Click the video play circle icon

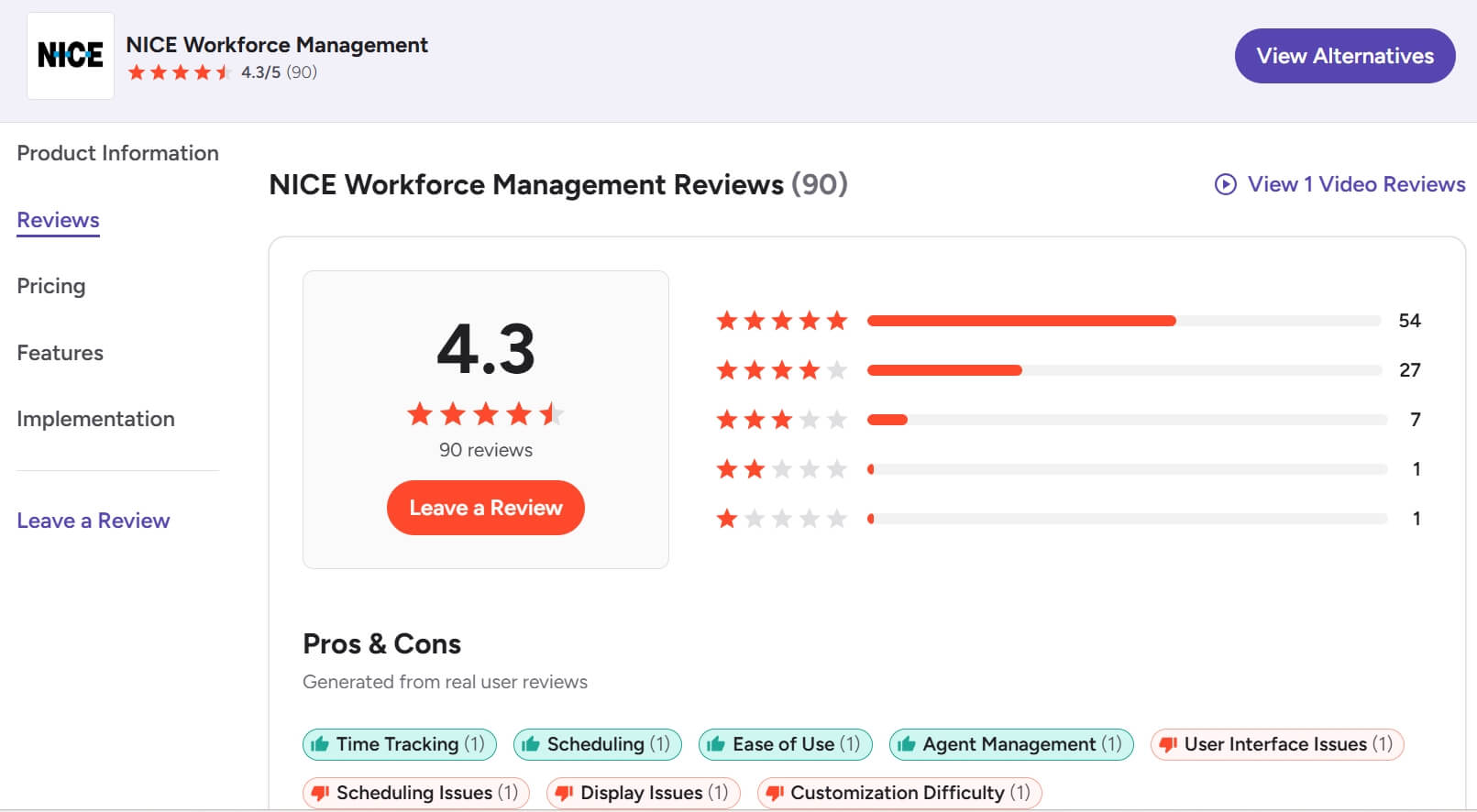[1225, 184]
